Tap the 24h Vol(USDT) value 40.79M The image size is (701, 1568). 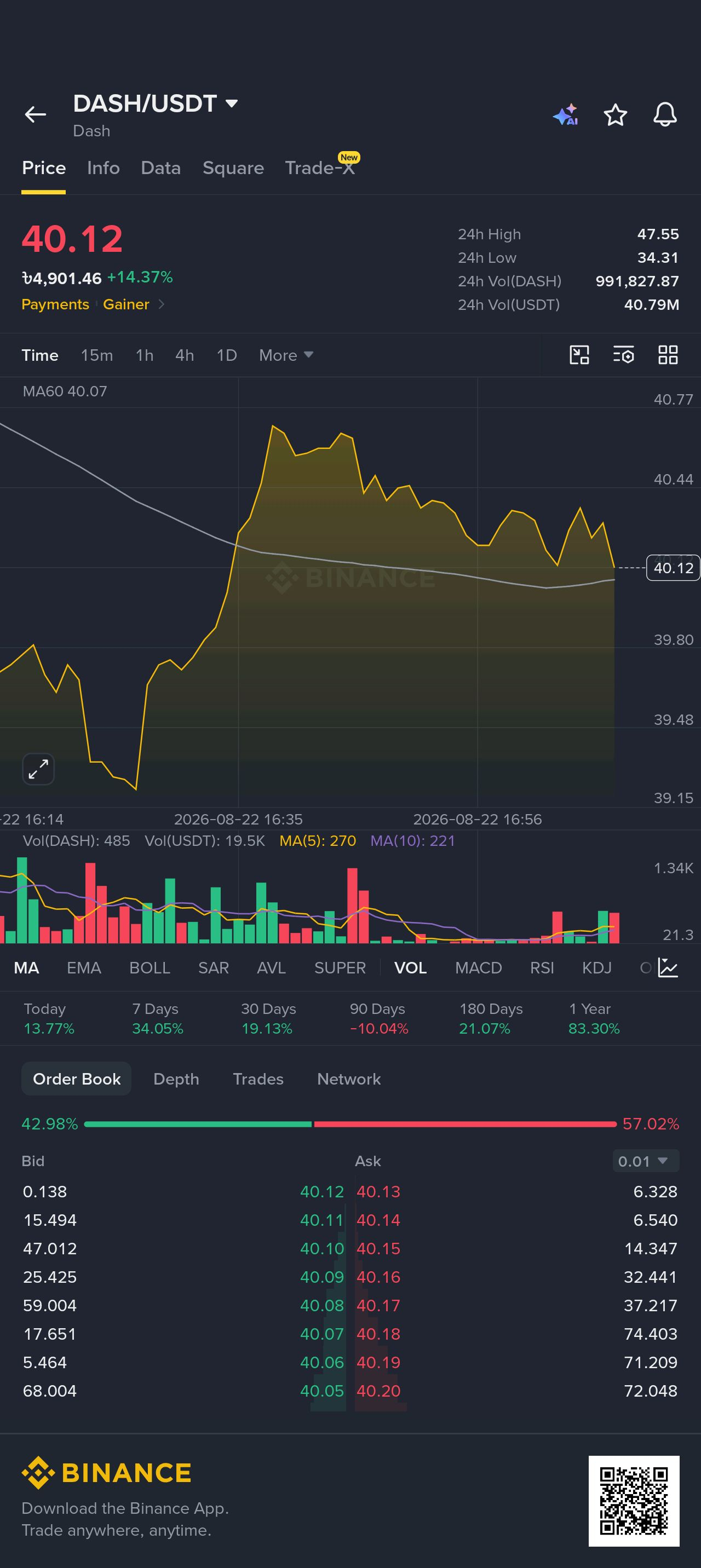pyautogui.click(x=652, y=304)
